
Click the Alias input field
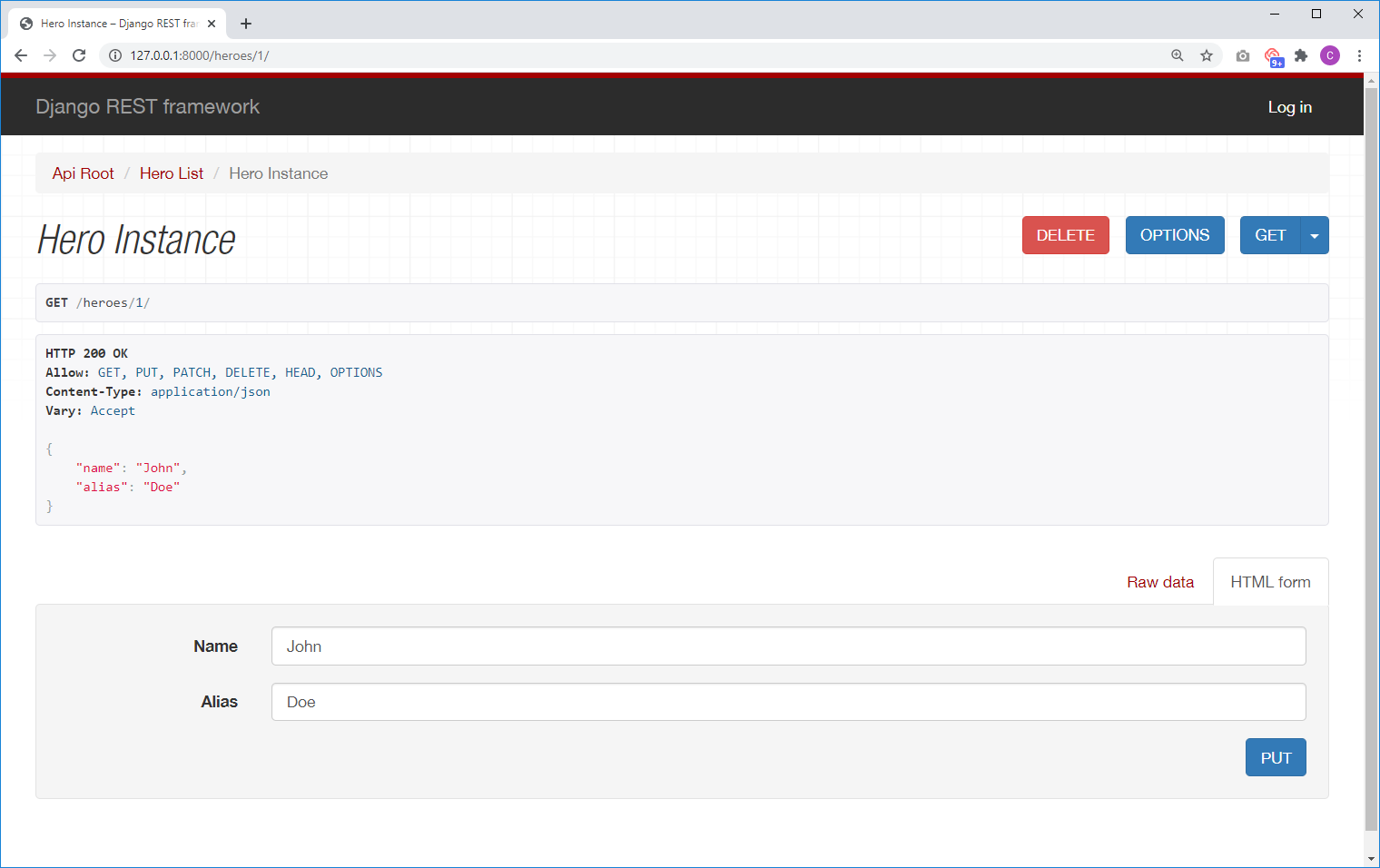788,702
